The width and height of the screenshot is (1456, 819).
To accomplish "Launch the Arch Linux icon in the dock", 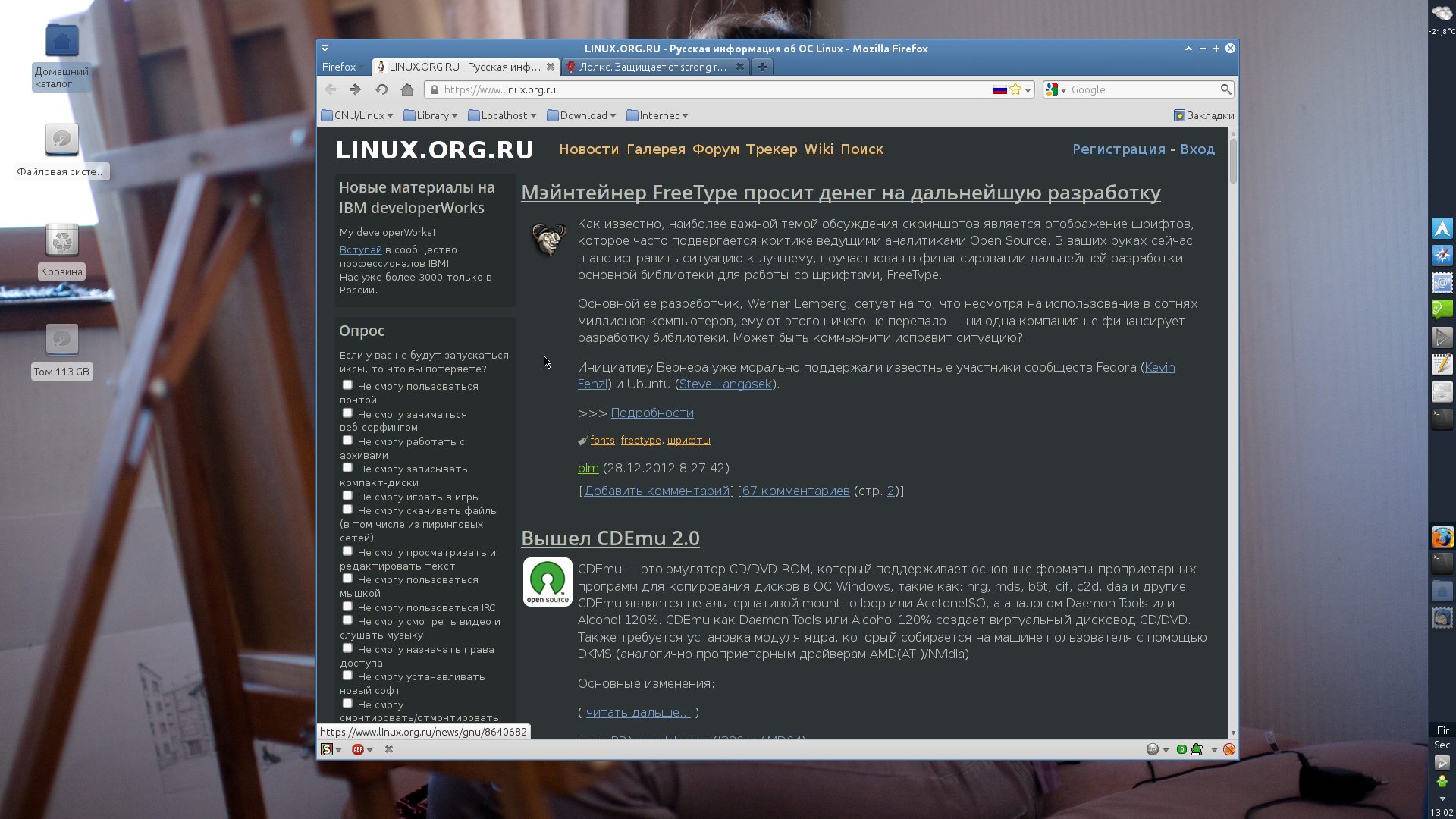I will 1442,228.
